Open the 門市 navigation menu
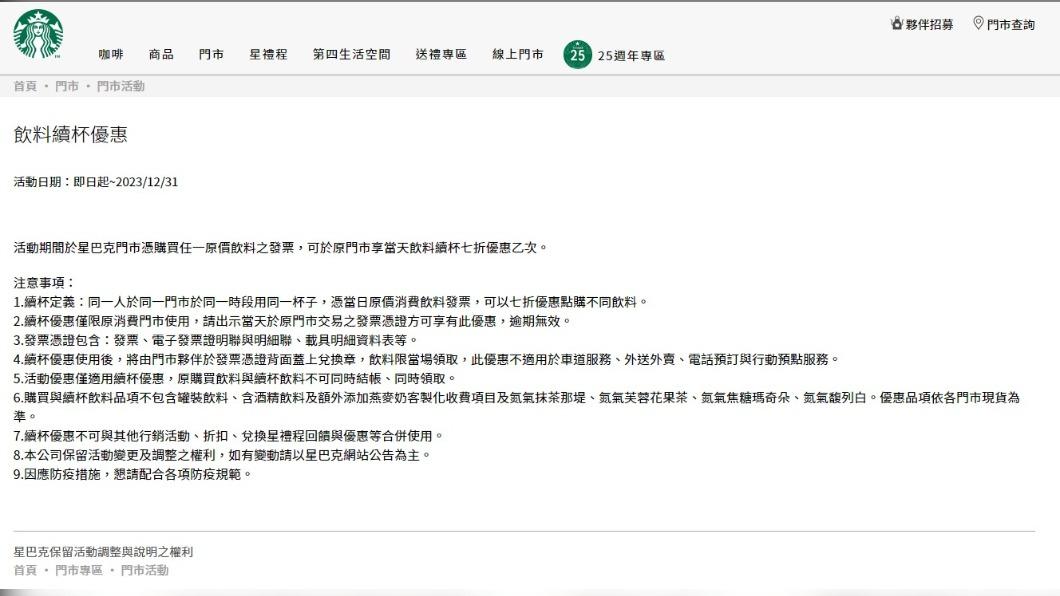Image resolution: width=1060 pixels, height=596 pixels. pyautogui.click(x=211, y=55)
